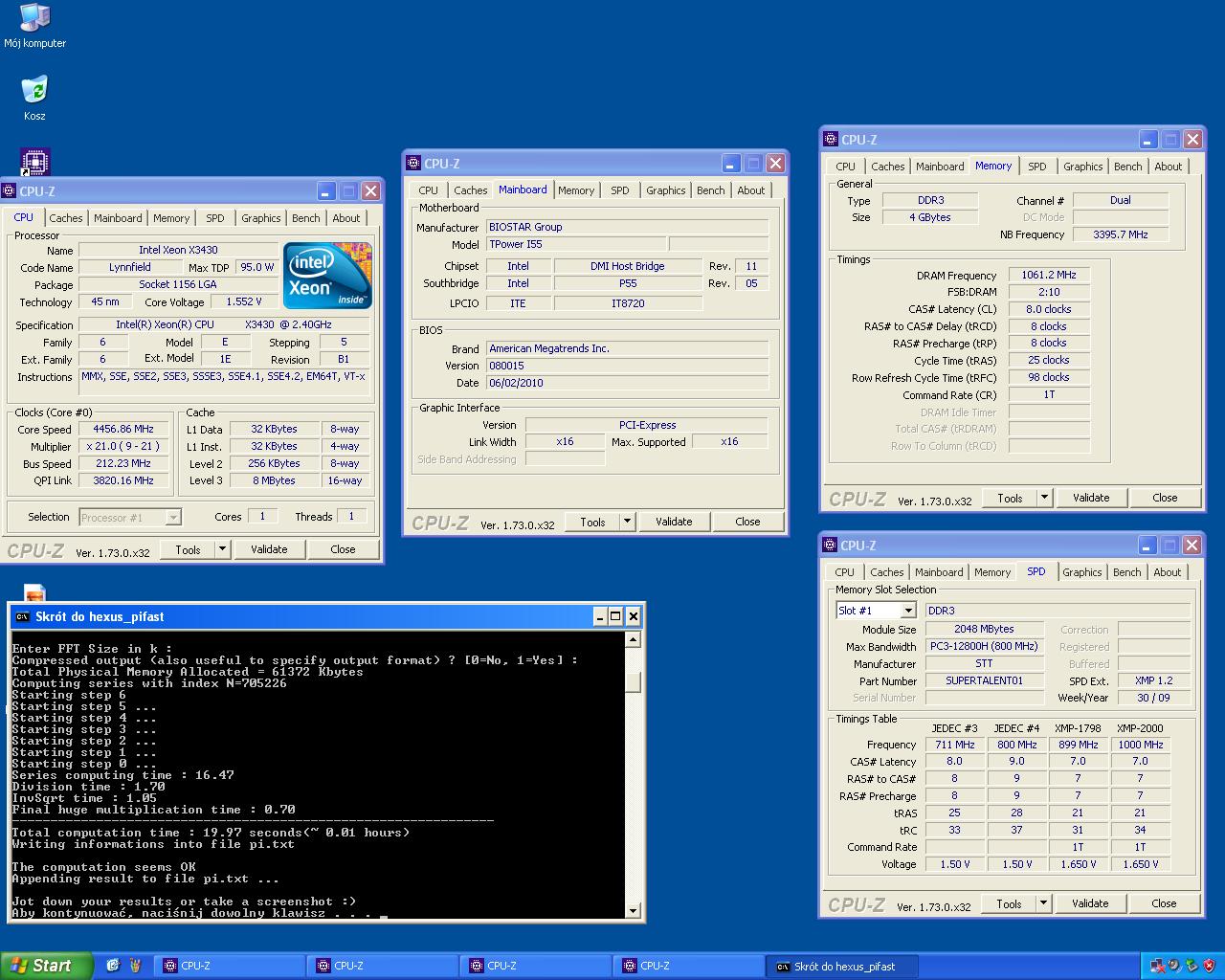Click the manufacturer field BIOSTAR Group

tap(627, 227)
